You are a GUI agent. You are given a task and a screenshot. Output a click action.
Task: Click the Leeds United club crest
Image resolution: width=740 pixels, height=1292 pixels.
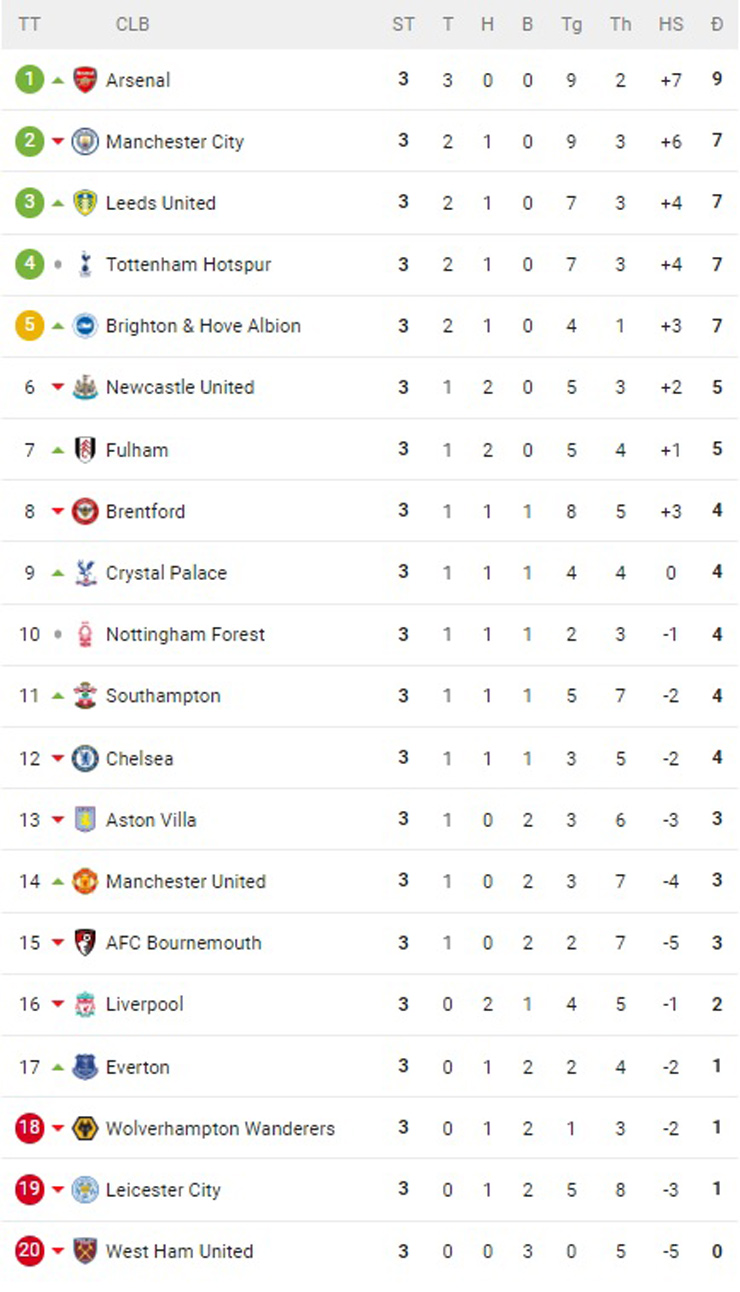pyautogui.click(x=85, y=203)
